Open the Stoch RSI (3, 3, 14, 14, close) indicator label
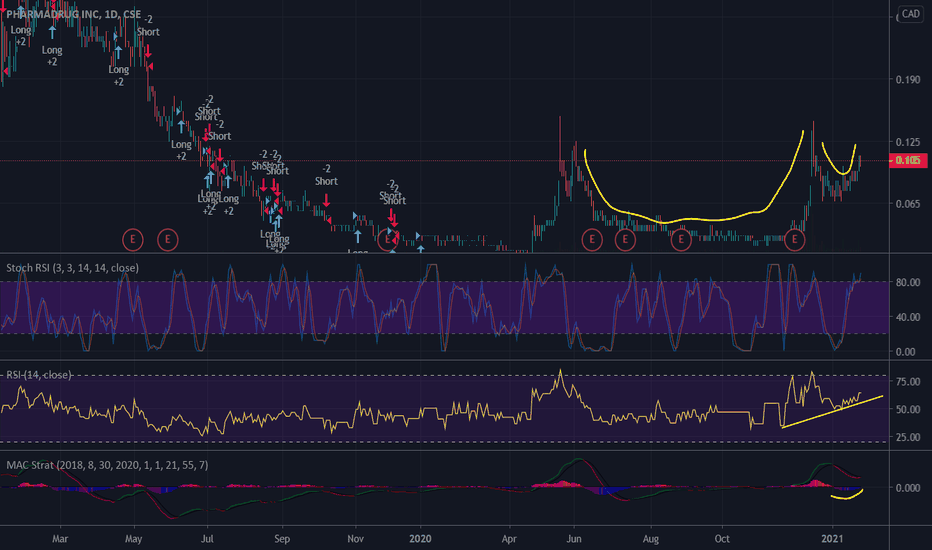Screen dimensions: 932x550 point(73,268)
